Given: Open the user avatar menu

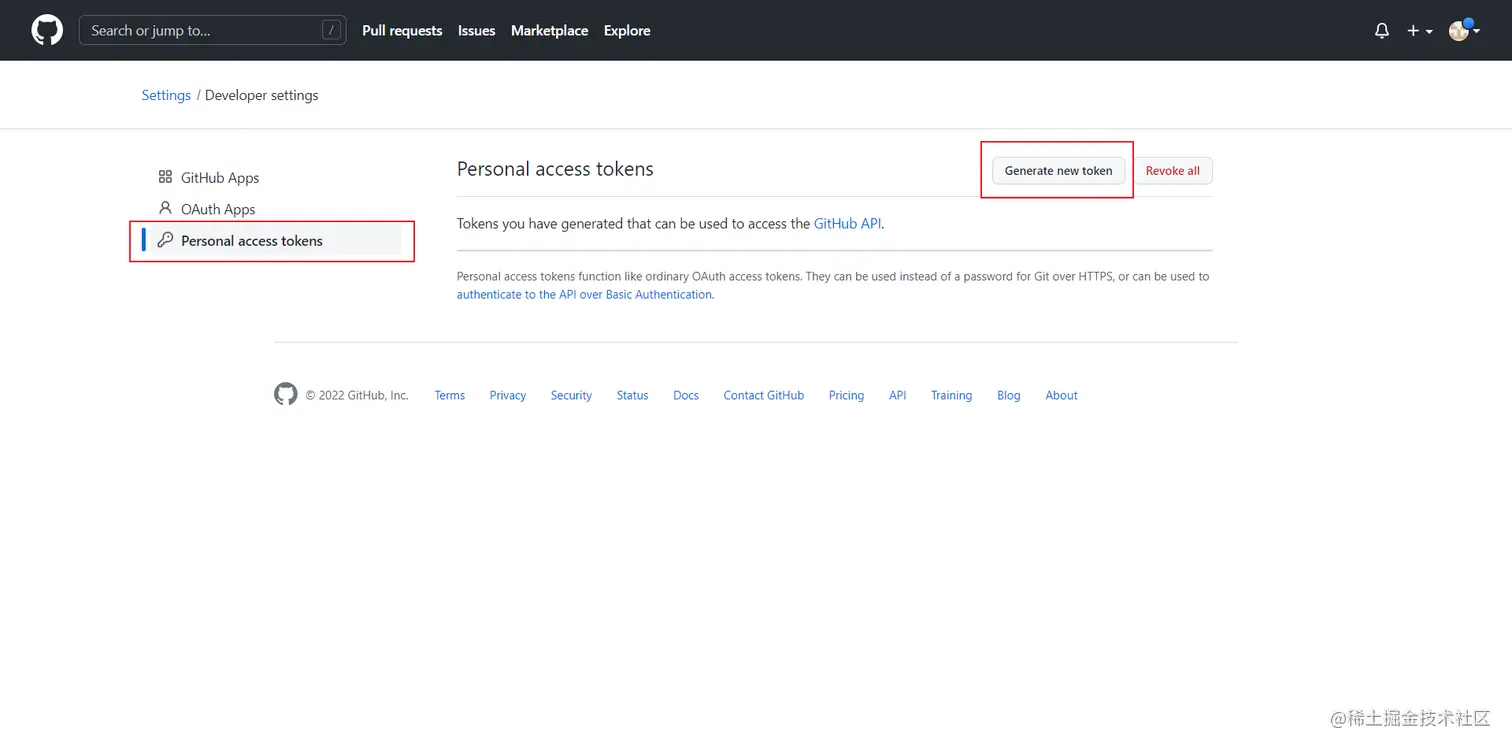Looking at the screenshot, I should (x=1464, y=30).
